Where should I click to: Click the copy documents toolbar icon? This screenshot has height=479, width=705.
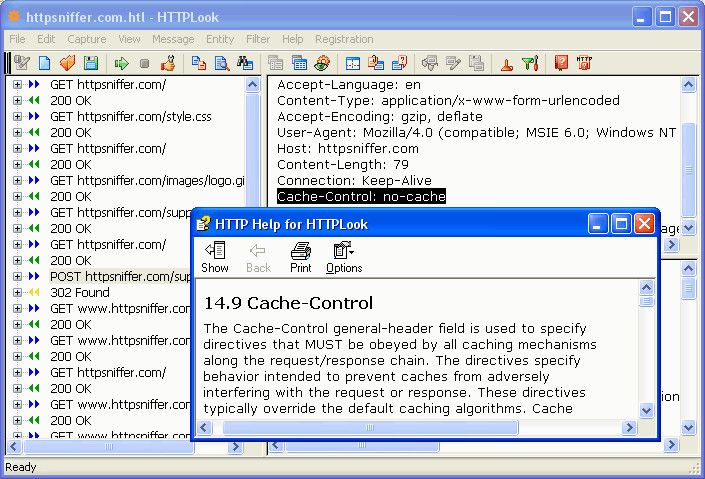click(x=199, y=63)
